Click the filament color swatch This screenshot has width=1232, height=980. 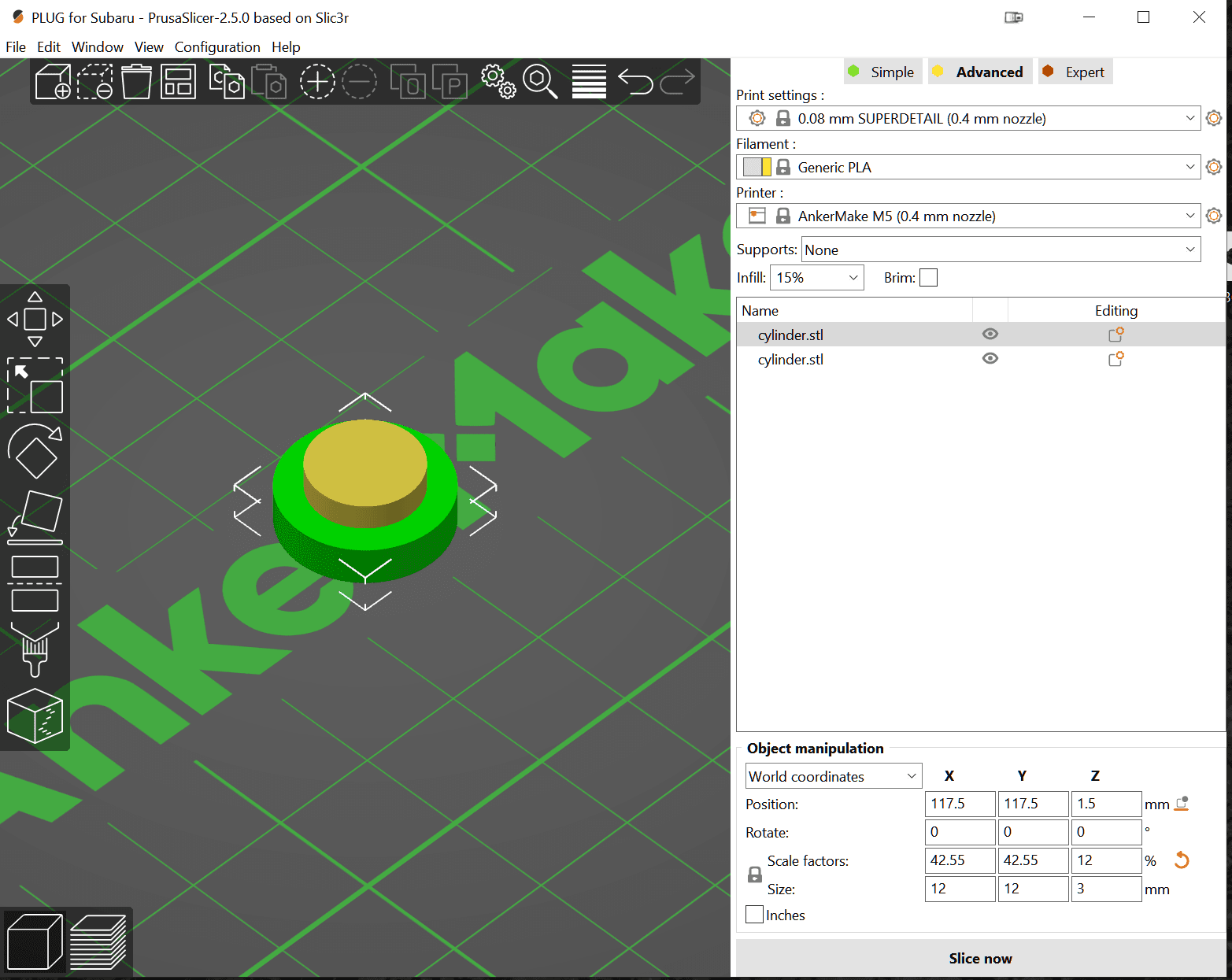point(757,167)
